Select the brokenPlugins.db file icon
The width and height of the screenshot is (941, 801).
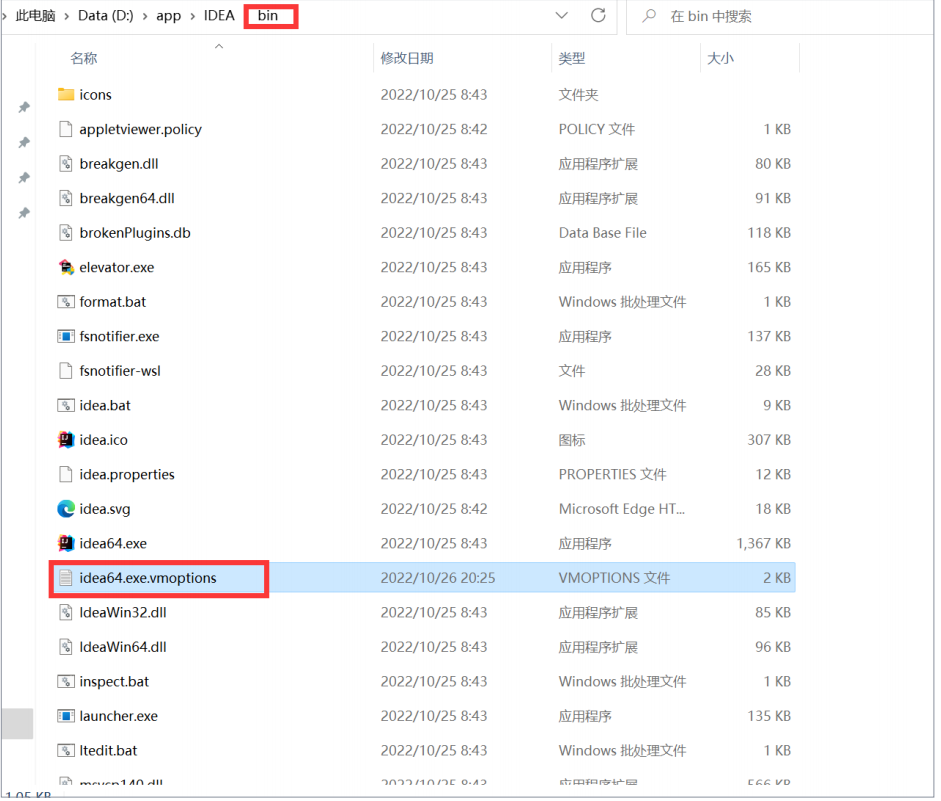65,233
